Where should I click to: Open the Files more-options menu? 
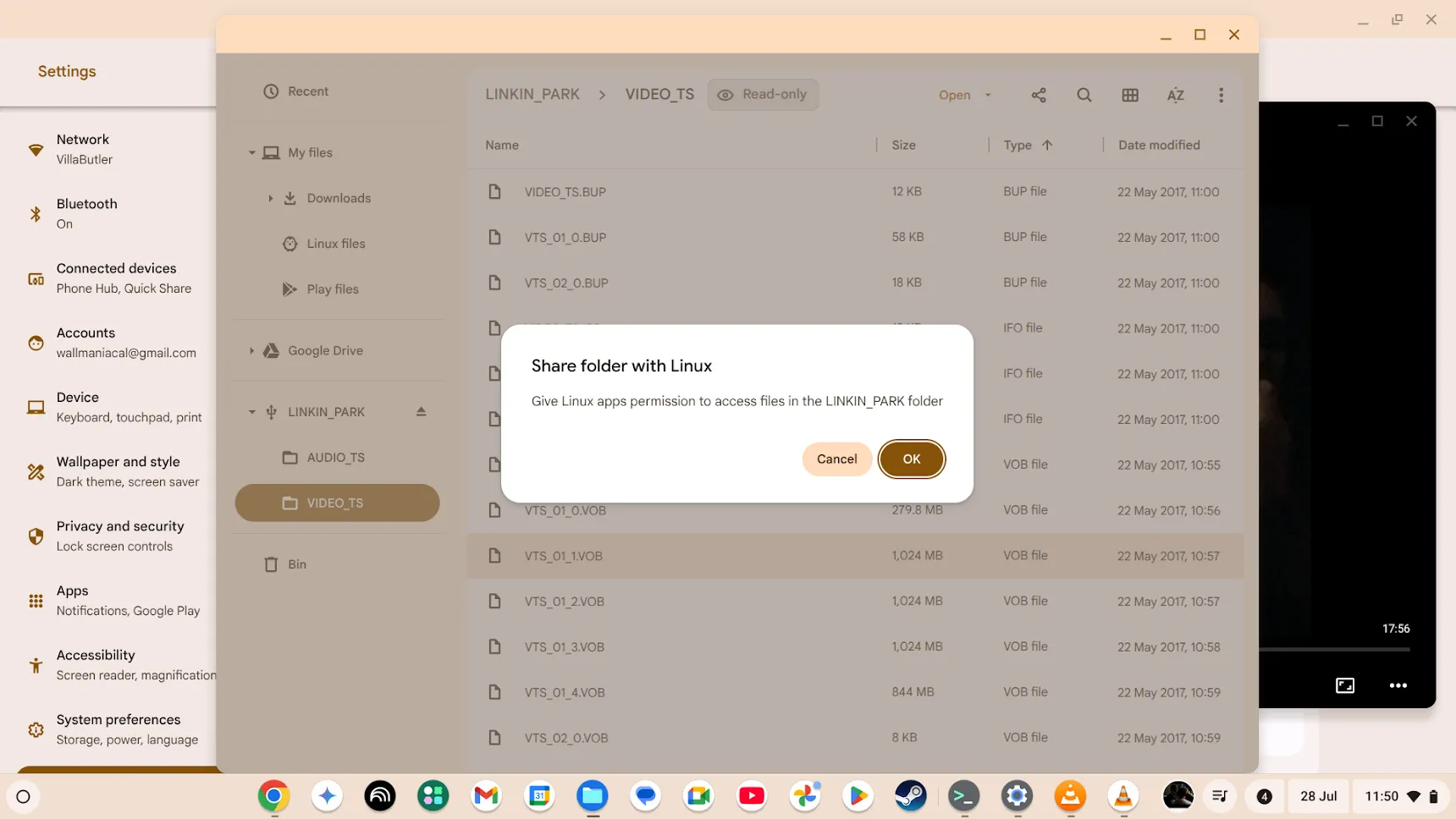(x=1221, y=95)
